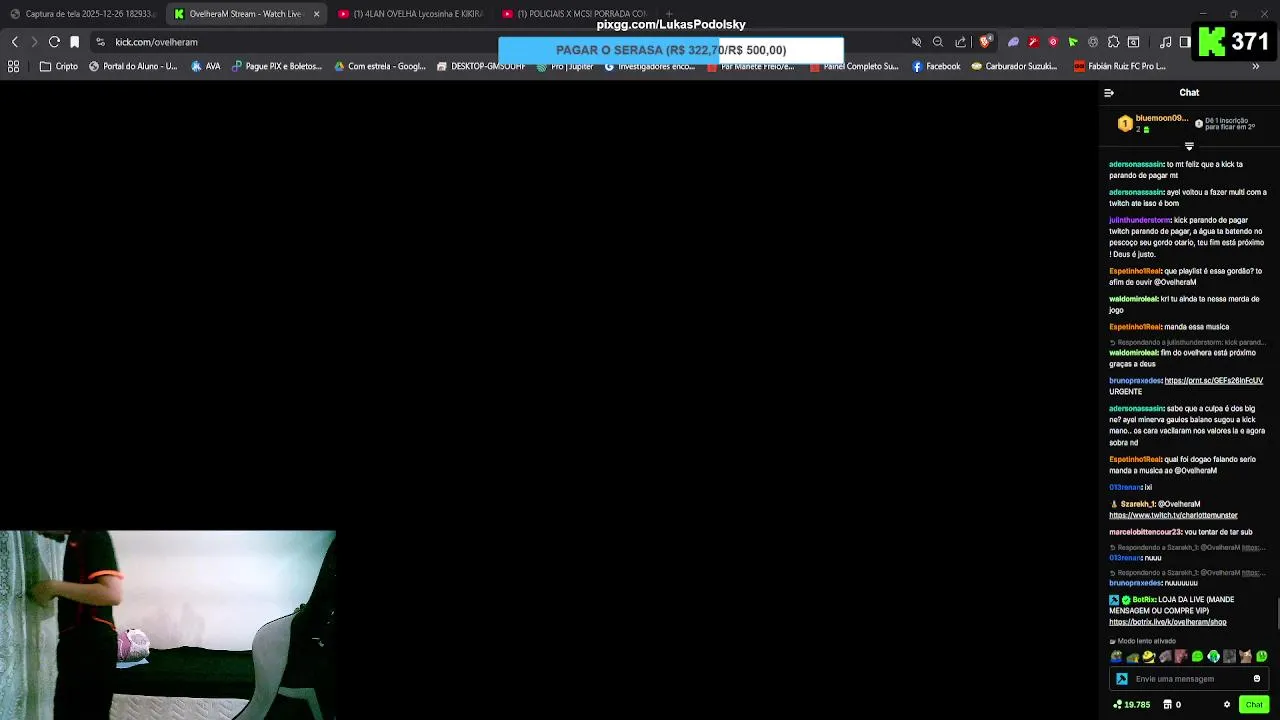
Task: Open chat settings gear icon
Action: [x=1227, y=705]
